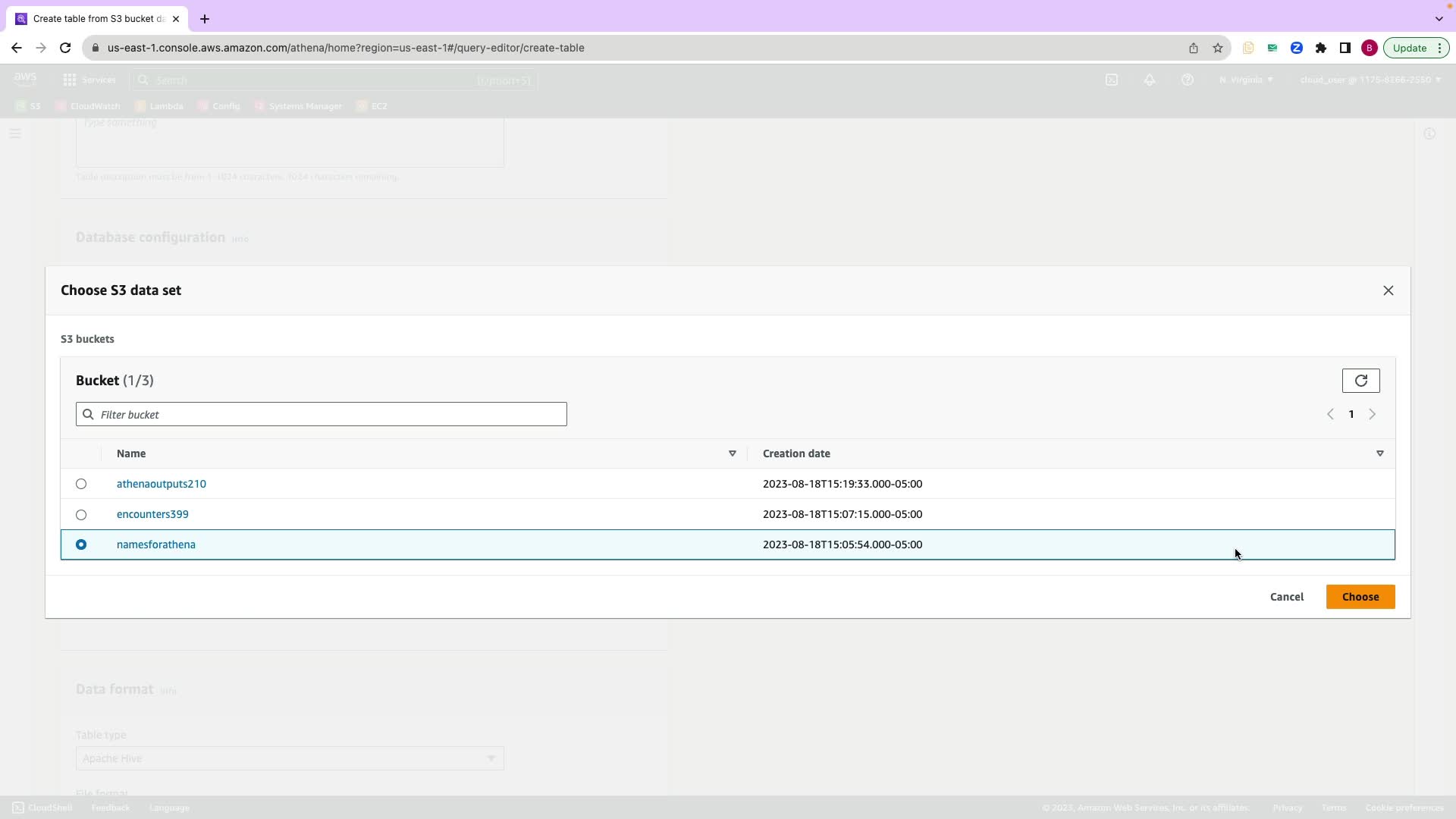Sort by Creation date column arrow
This screenshot has width=1456, height=819.
[x=1379, y=453]
